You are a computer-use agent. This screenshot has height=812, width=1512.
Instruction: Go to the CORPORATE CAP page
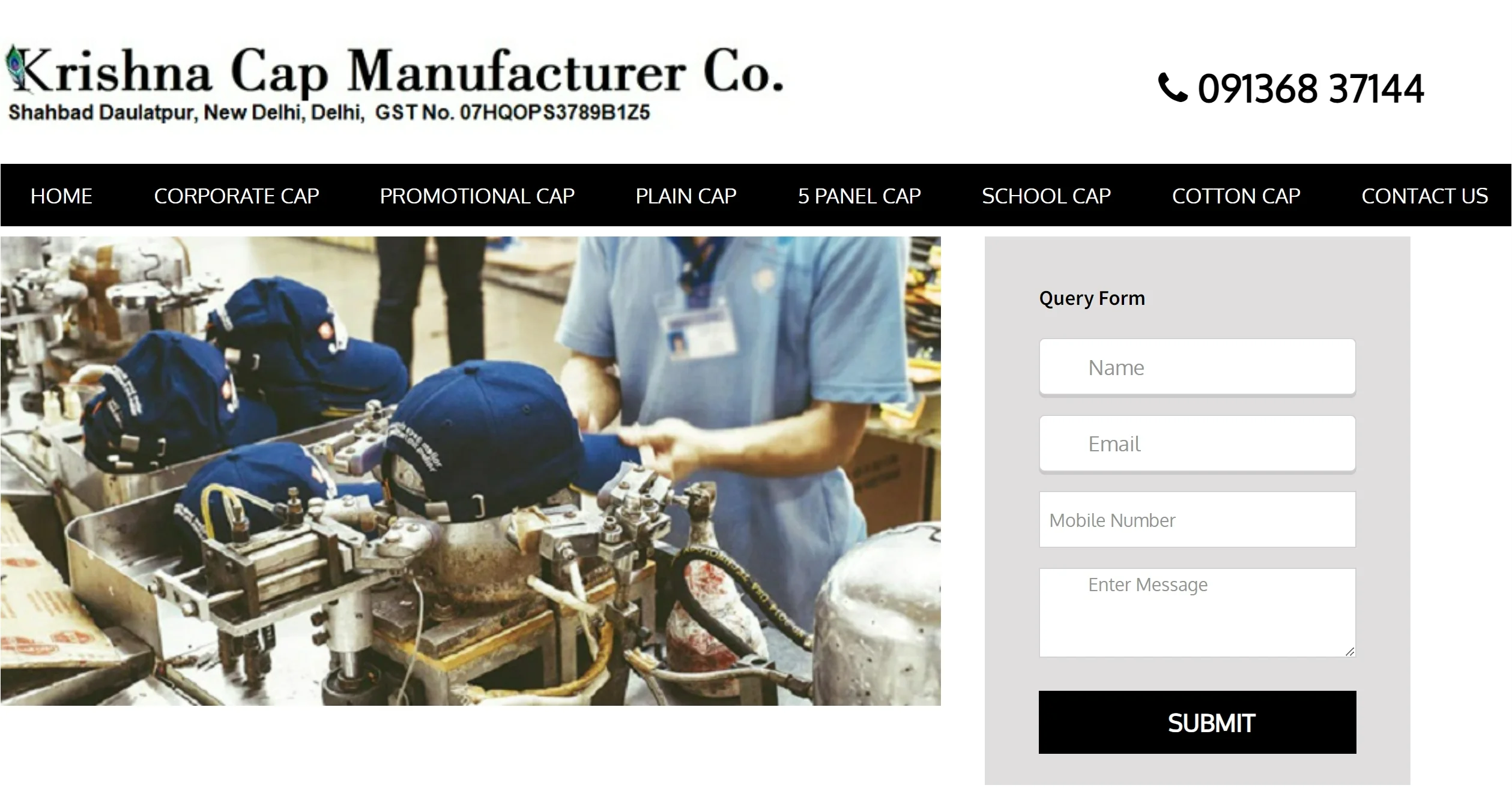click(236, 196)
